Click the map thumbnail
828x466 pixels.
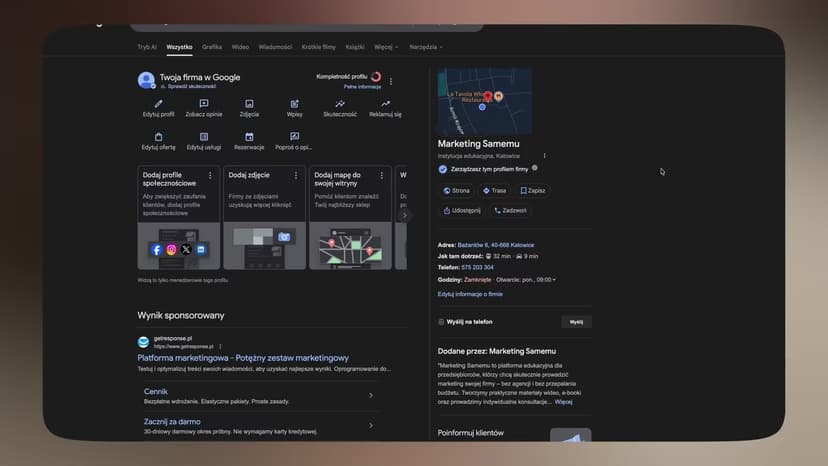pos(485,100)
